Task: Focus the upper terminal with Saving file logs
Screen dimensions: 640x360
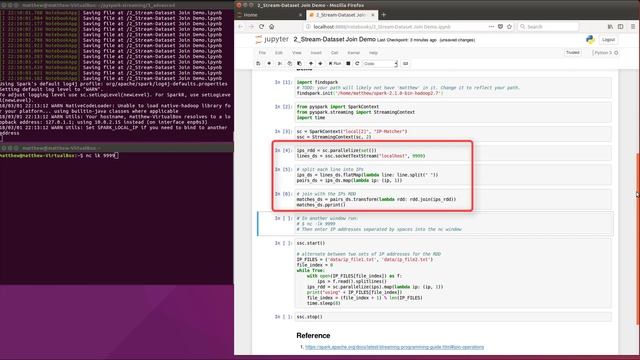Action: pyautogui.click(x=117, y=75)
